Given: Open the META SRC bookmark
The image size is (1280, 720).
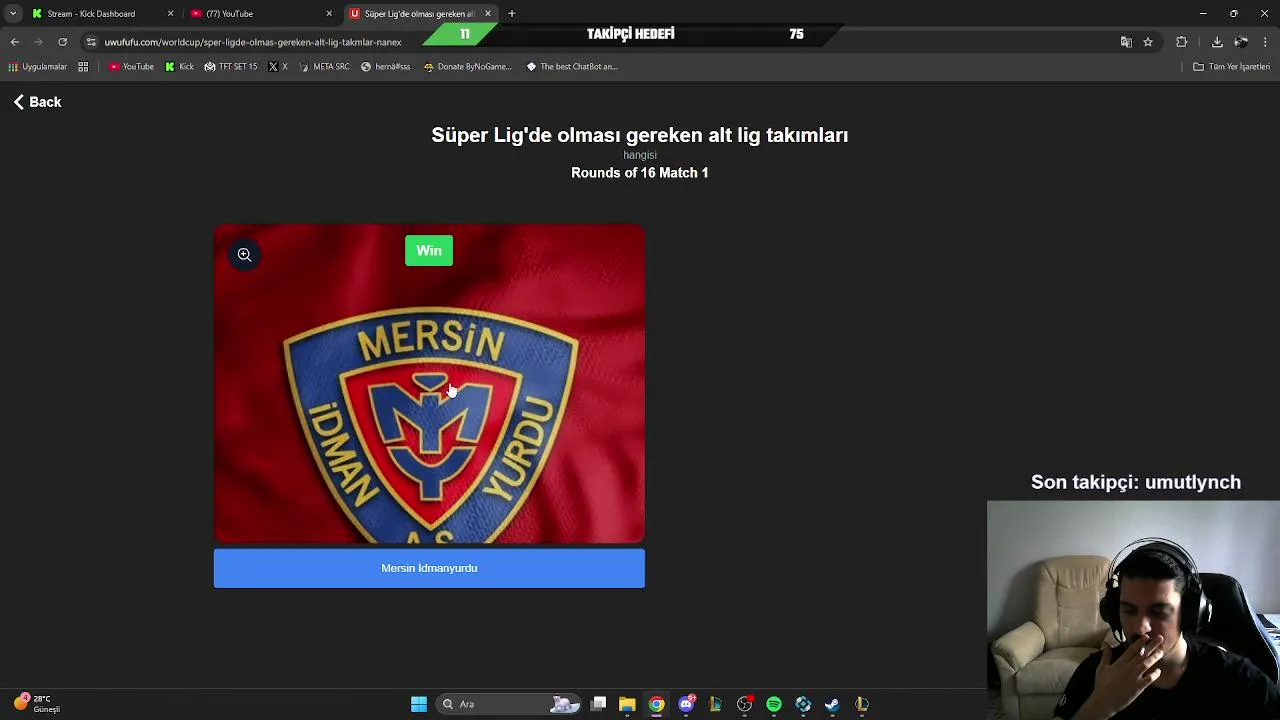Looking at the screenshot, I should click(324, 67).
